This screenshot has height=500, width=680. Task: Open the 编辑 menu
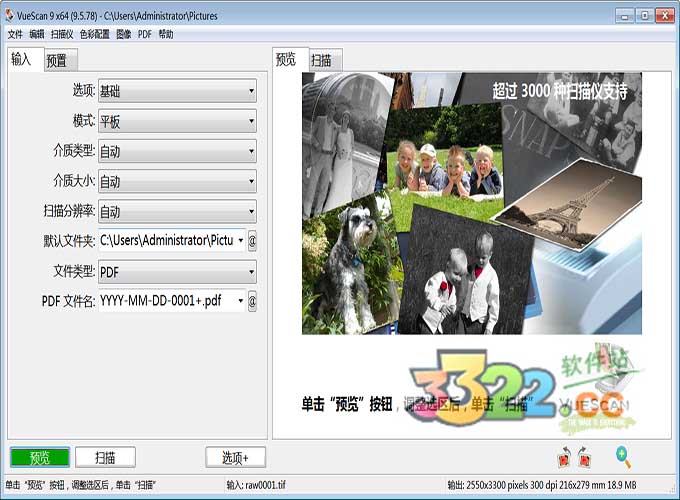(x=37, y=34)
